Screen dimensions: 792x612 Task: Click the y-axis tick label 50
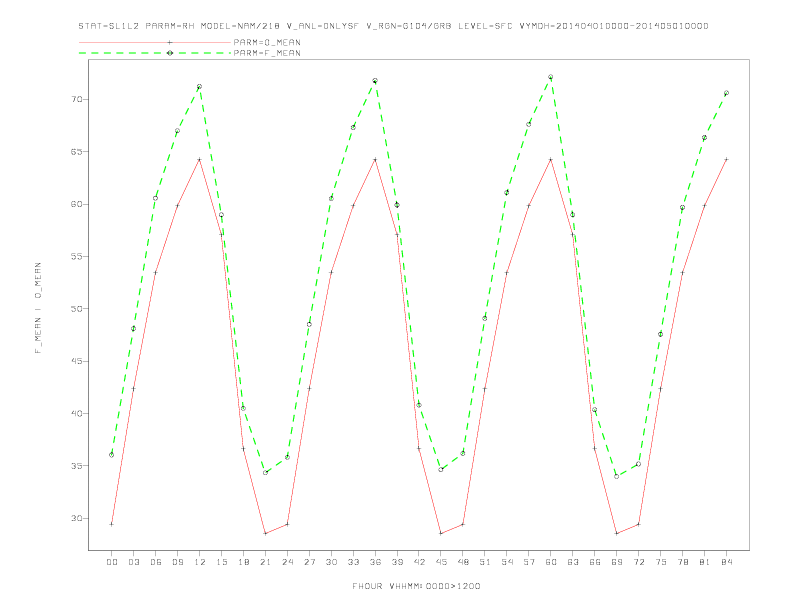point(76,309)
